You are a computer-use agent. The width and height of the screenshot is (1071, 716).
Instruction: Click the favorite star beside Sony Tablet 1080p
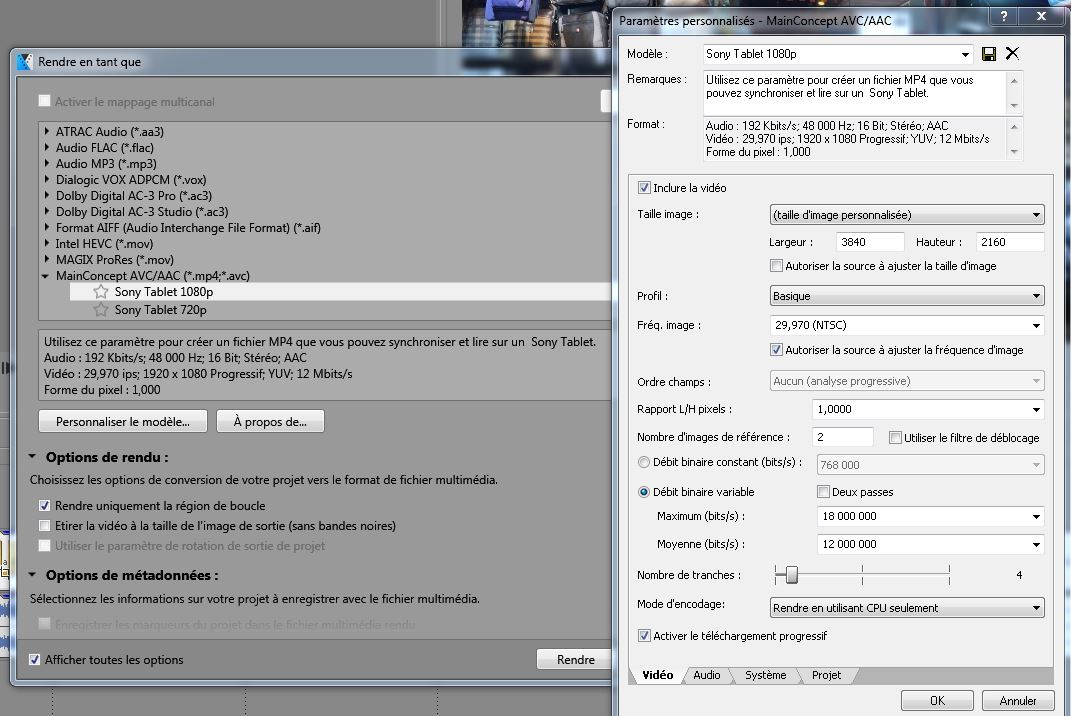[100, 292]
